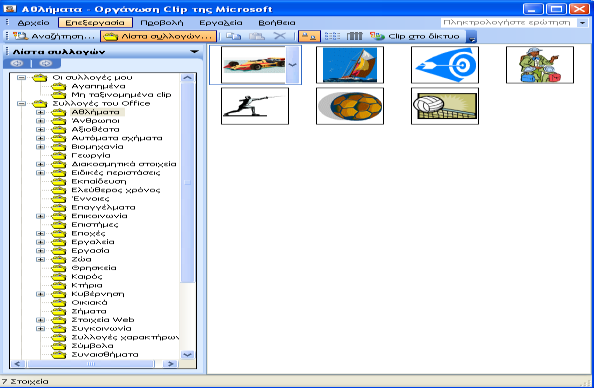Click the Εποχές folder icon

pyautogui.click(x=58, y=233)
